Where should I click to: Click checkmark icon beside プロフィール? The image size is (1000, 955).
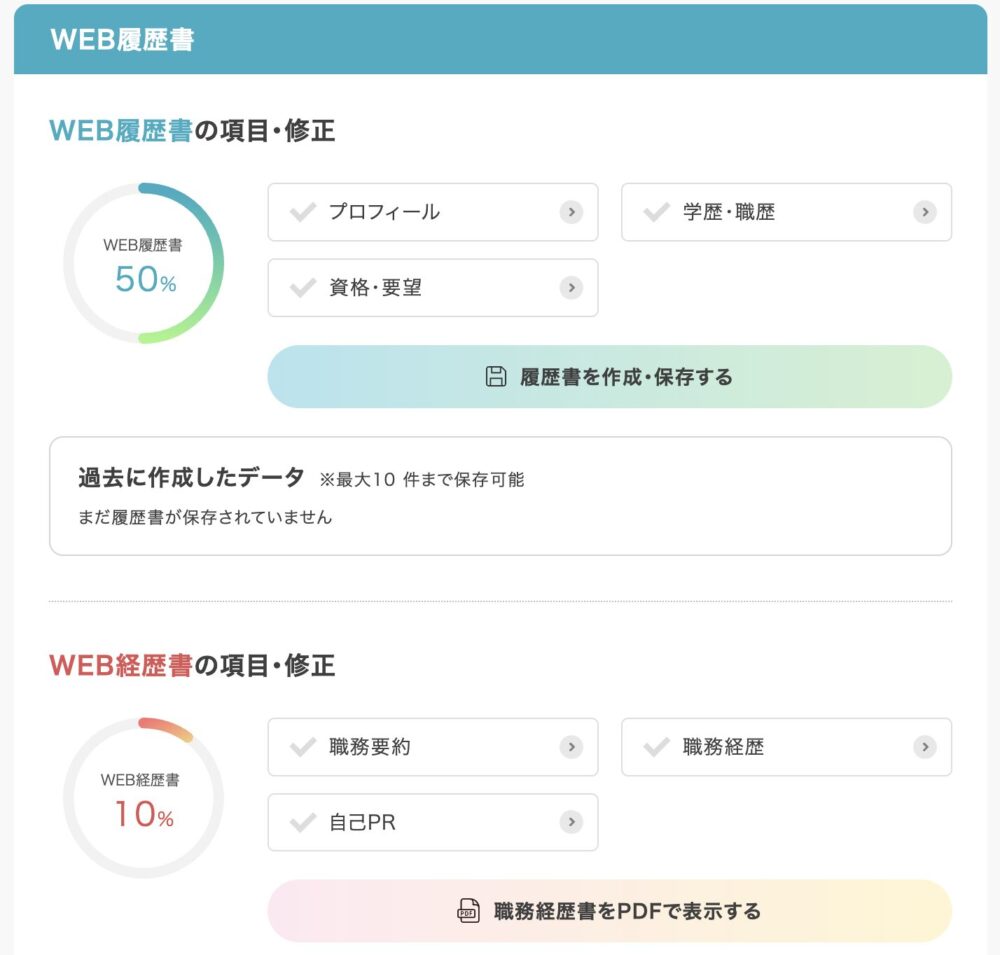tap(303, 212)
